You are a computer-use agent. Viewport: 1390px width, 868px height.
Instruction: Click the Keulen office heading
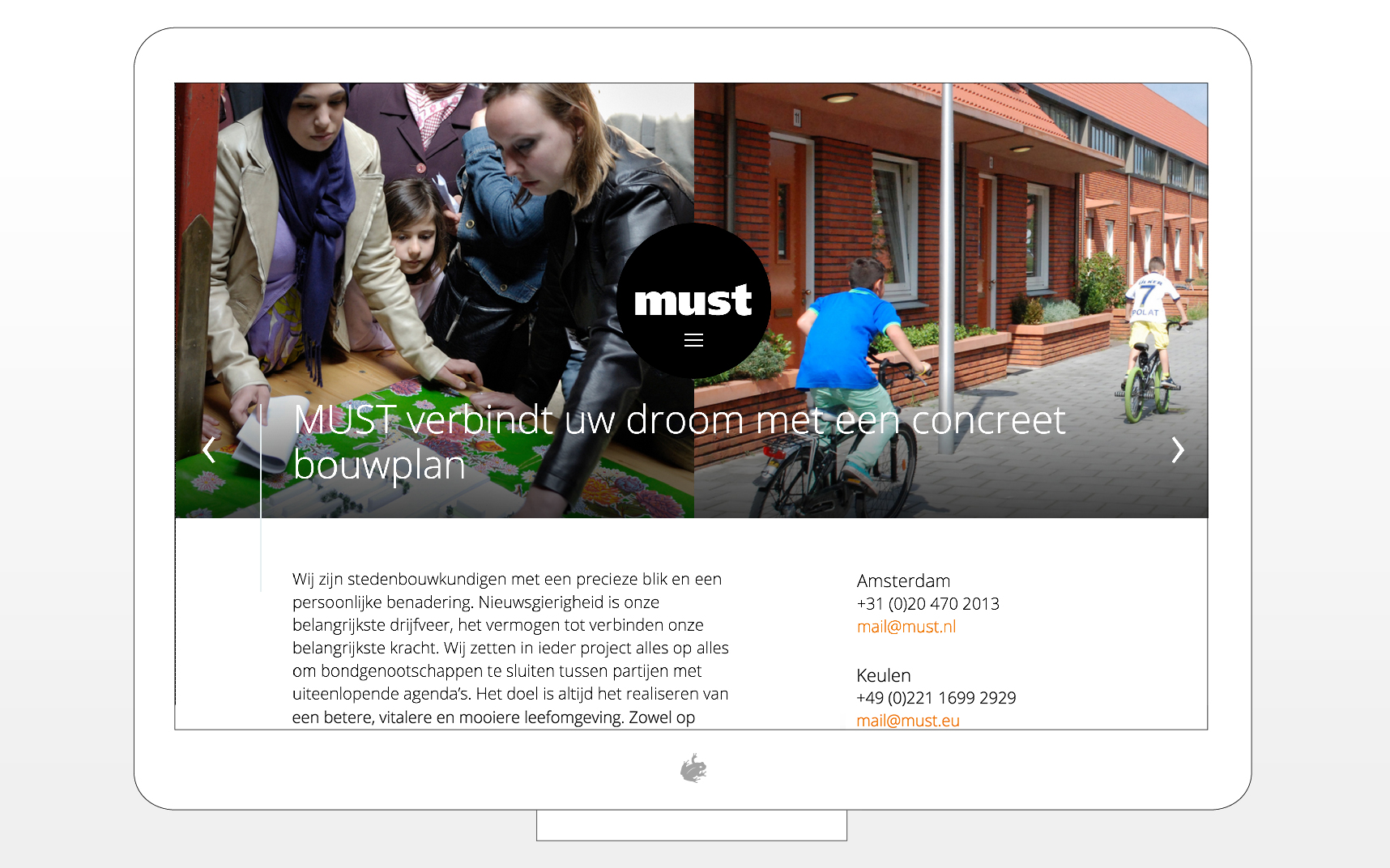tap(884, 675)
